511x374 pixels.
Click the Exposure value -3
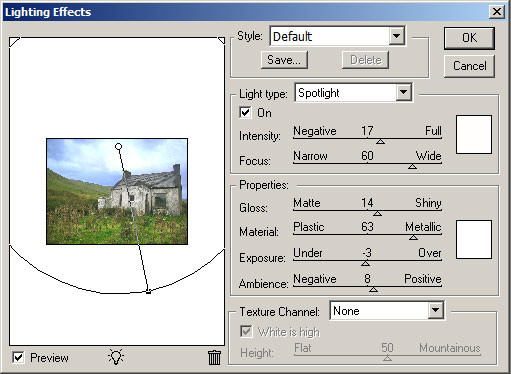click(x=367, y=253)
